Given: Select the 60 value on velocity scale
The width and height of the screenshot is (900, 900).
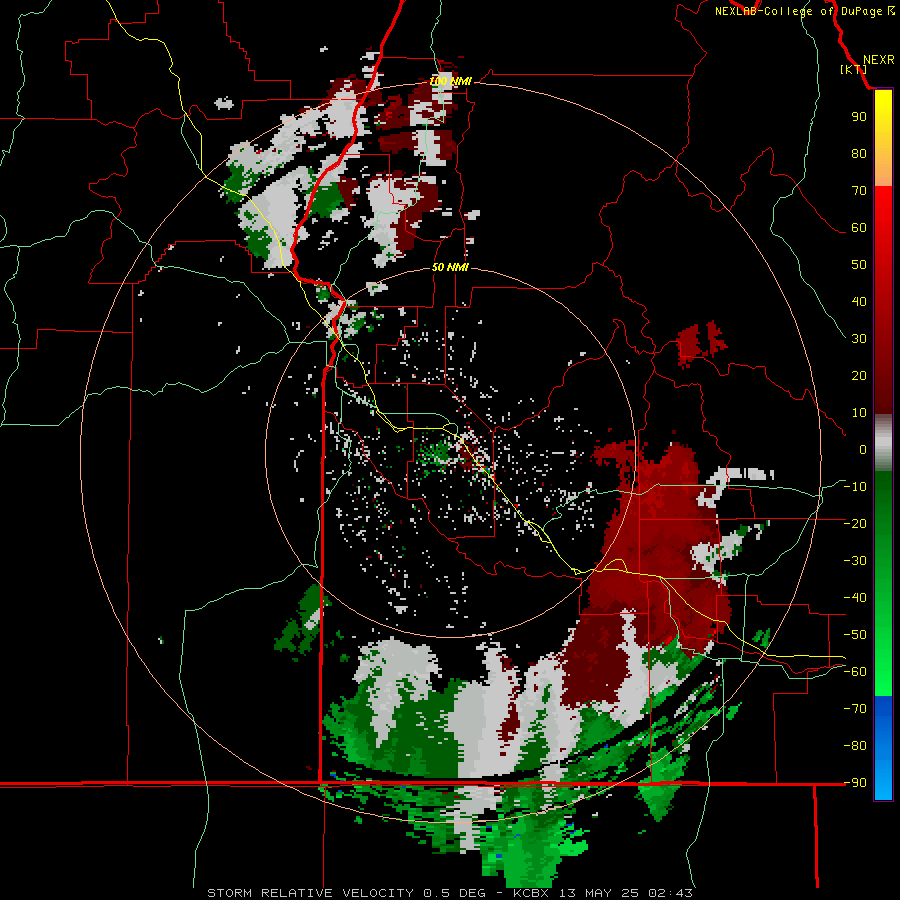Looking at the screenshot, I should (859, 228).
